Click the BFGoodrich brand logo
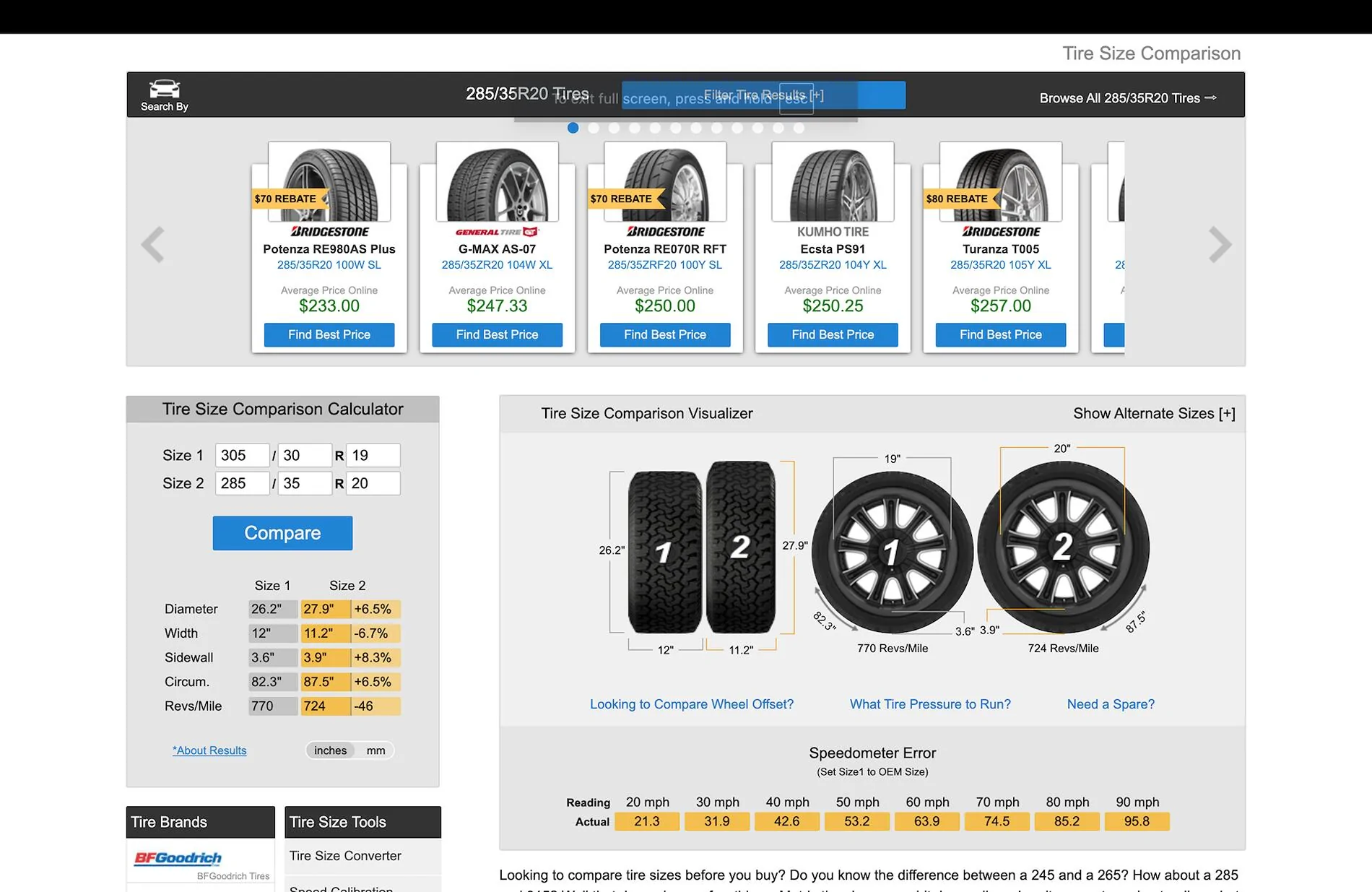The width and height of the screenshot is (1372, 892). click(x=178, y=858)
